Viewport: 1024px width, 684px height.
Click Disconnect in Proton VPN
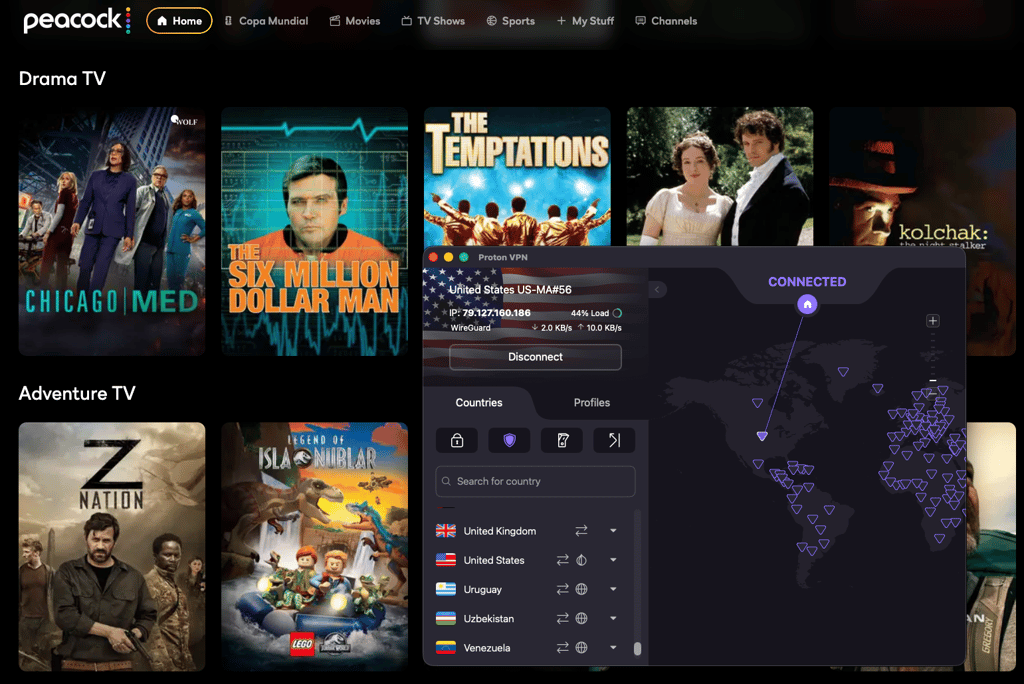[x=535, y=357]
